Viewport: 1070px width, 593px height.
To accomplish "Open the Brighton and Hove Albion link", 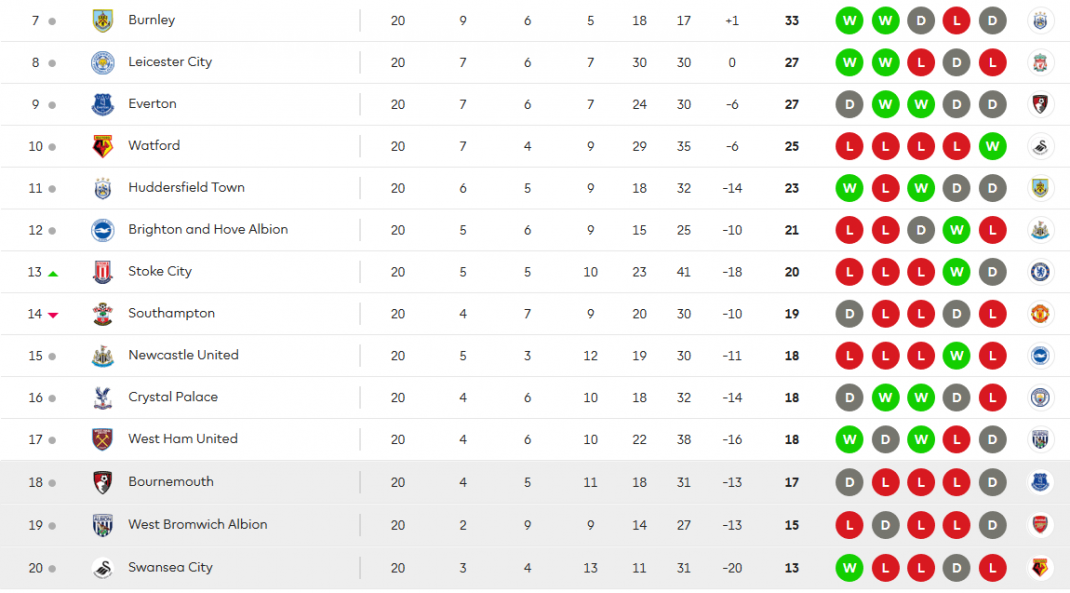I will click(x=208, y=229).
